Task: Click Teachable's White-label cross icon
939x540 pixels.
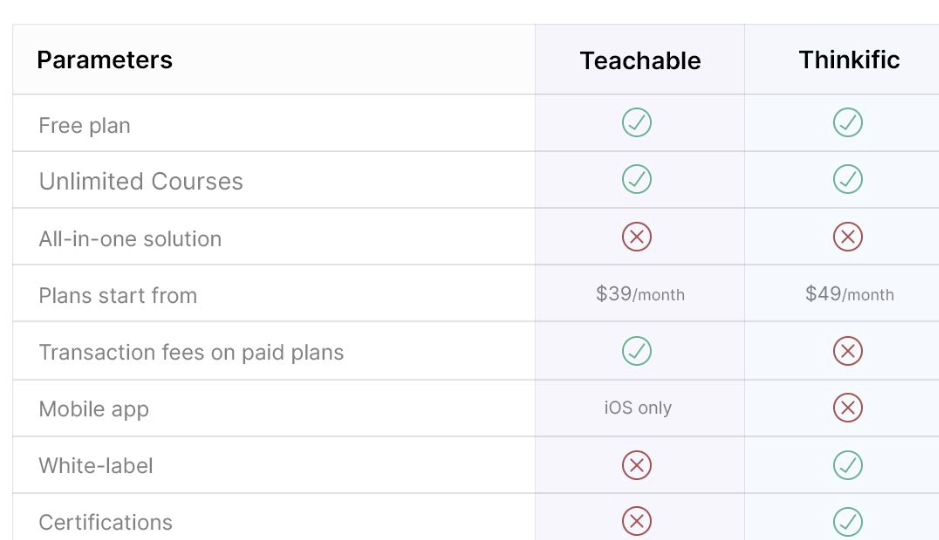Action: point(637,465)
